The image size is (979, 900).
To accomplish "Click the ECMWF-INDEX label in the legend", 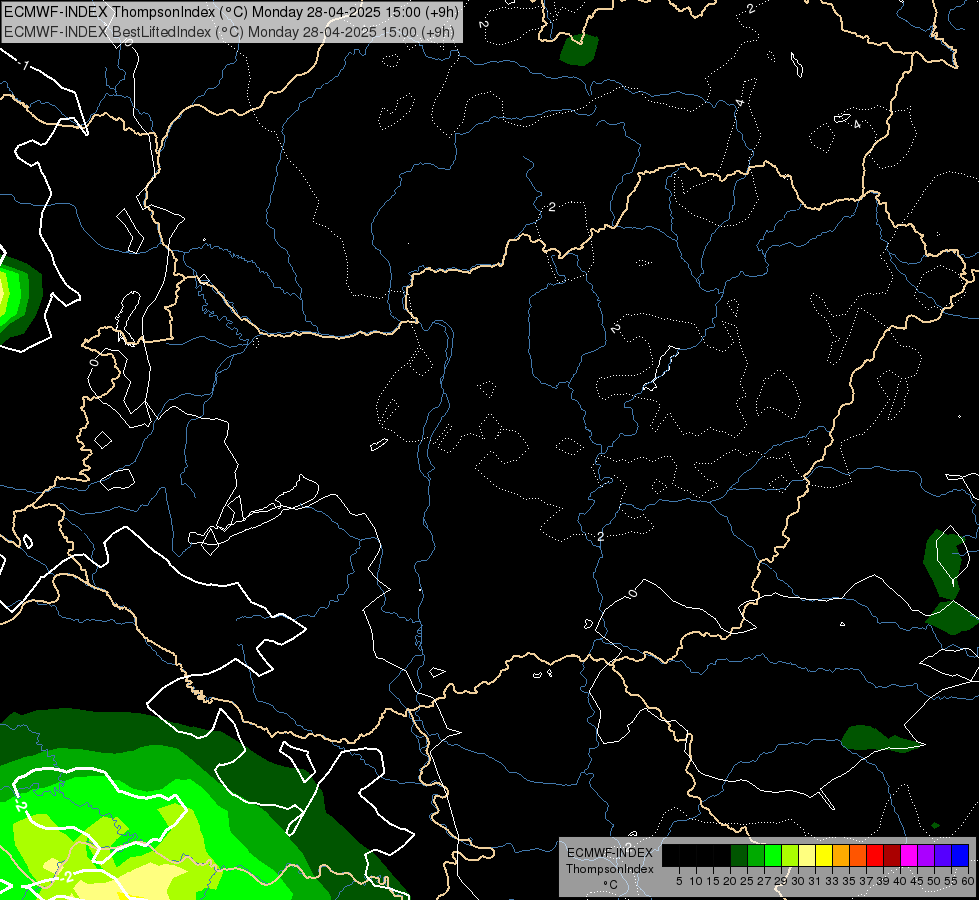I will pos(610,853).
